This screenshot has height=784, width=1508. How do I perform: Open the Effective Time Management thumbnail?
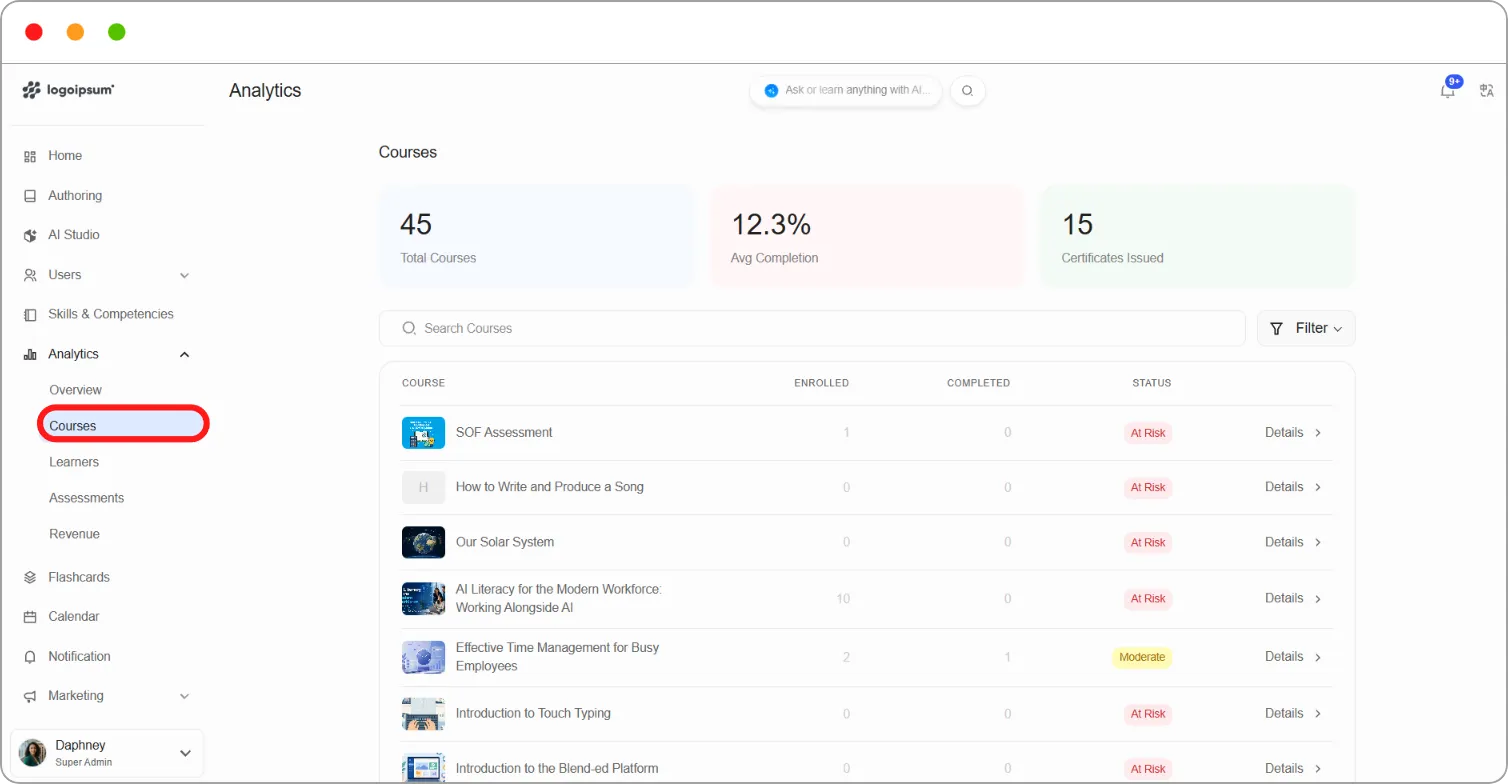(x=423, y=657)
